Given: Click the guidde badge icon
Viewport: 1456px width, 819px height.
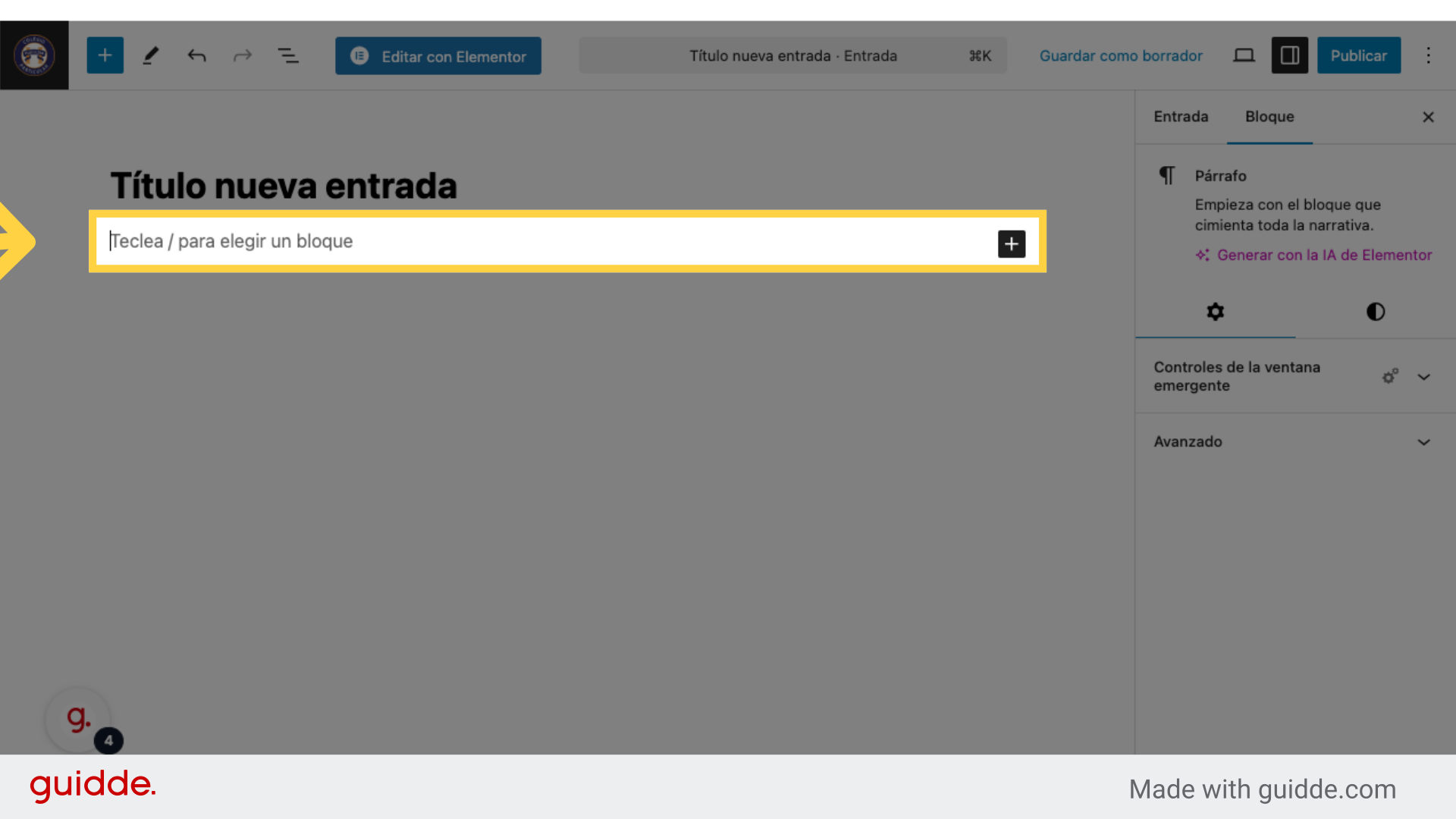Looking at the screenshot, I should pyautogui.click(x=78, y=719).
